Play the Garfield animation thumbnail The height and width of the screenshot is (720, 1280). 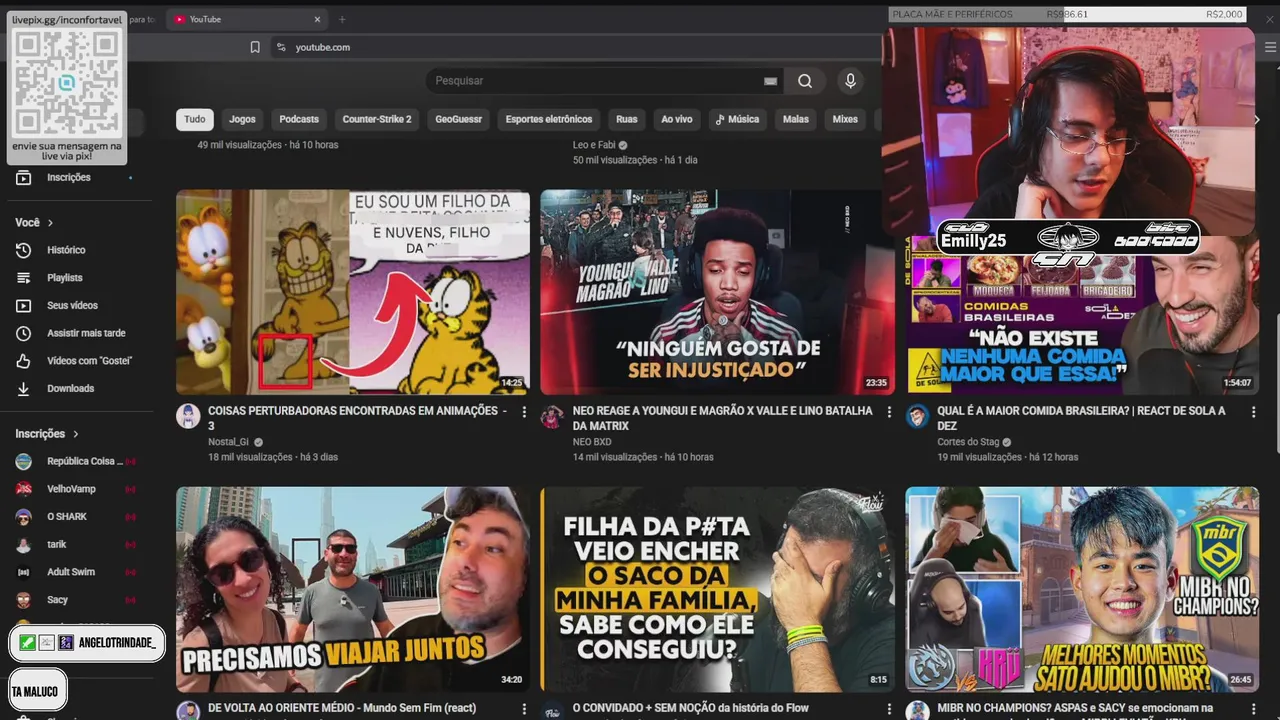tap(353, 292)
